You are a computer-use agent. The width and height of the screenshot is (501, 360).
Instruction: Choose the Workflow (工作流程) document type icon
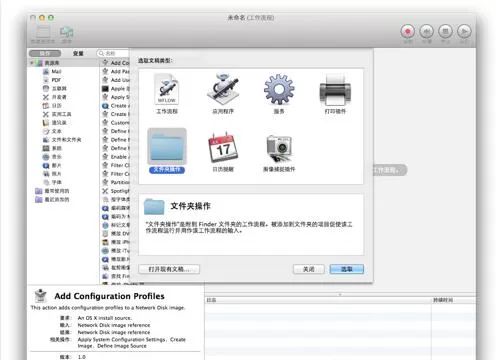[x=167, y=89]
